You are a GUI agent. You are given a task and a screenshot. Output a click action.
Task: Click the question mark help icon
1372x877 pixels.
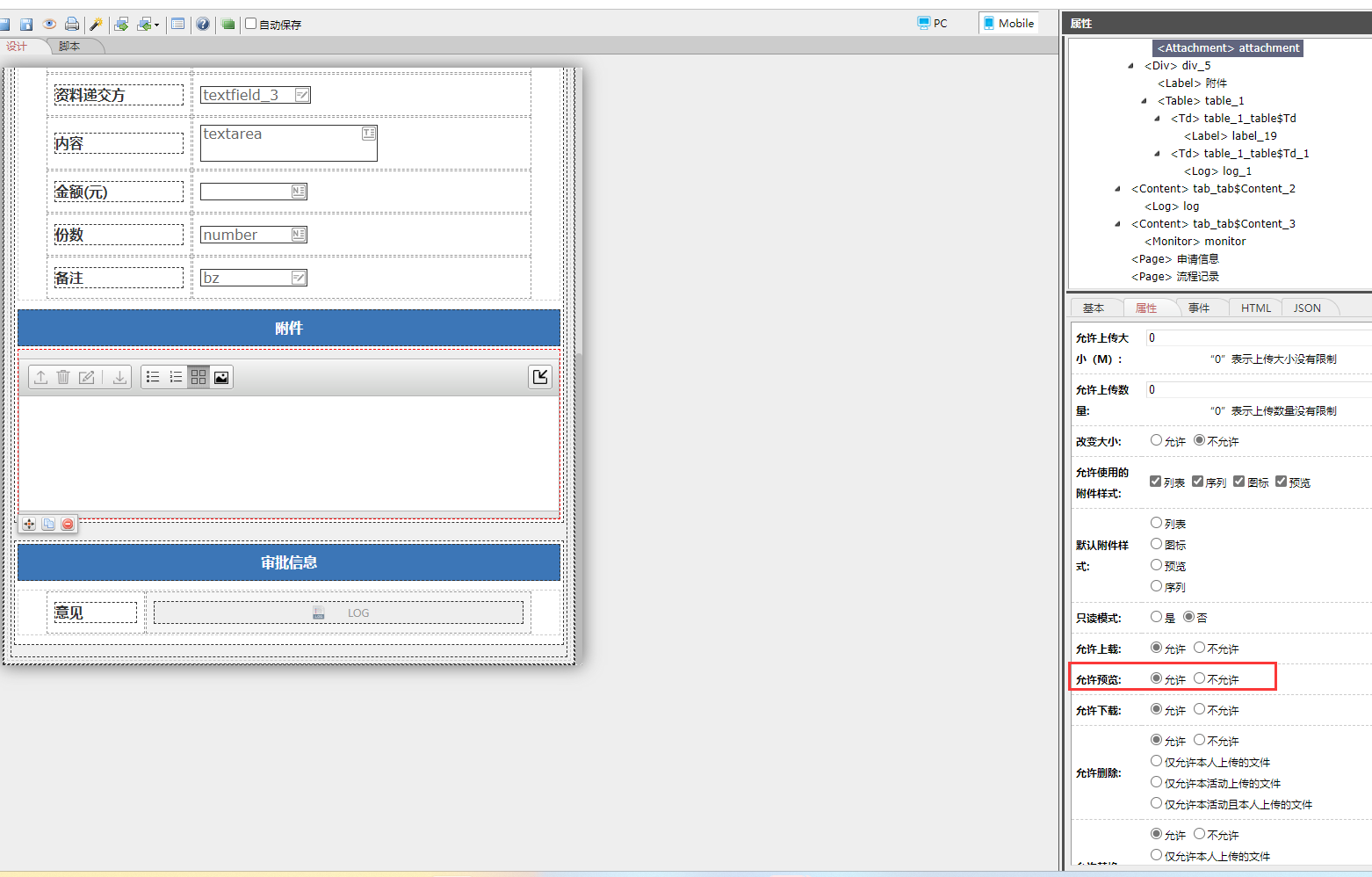(203, 25)
